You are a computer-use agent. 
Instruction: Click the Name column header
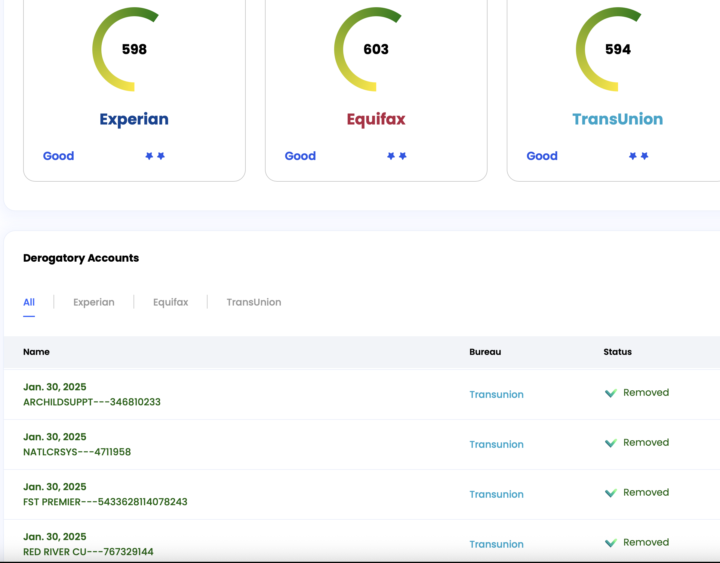point(36,352)
